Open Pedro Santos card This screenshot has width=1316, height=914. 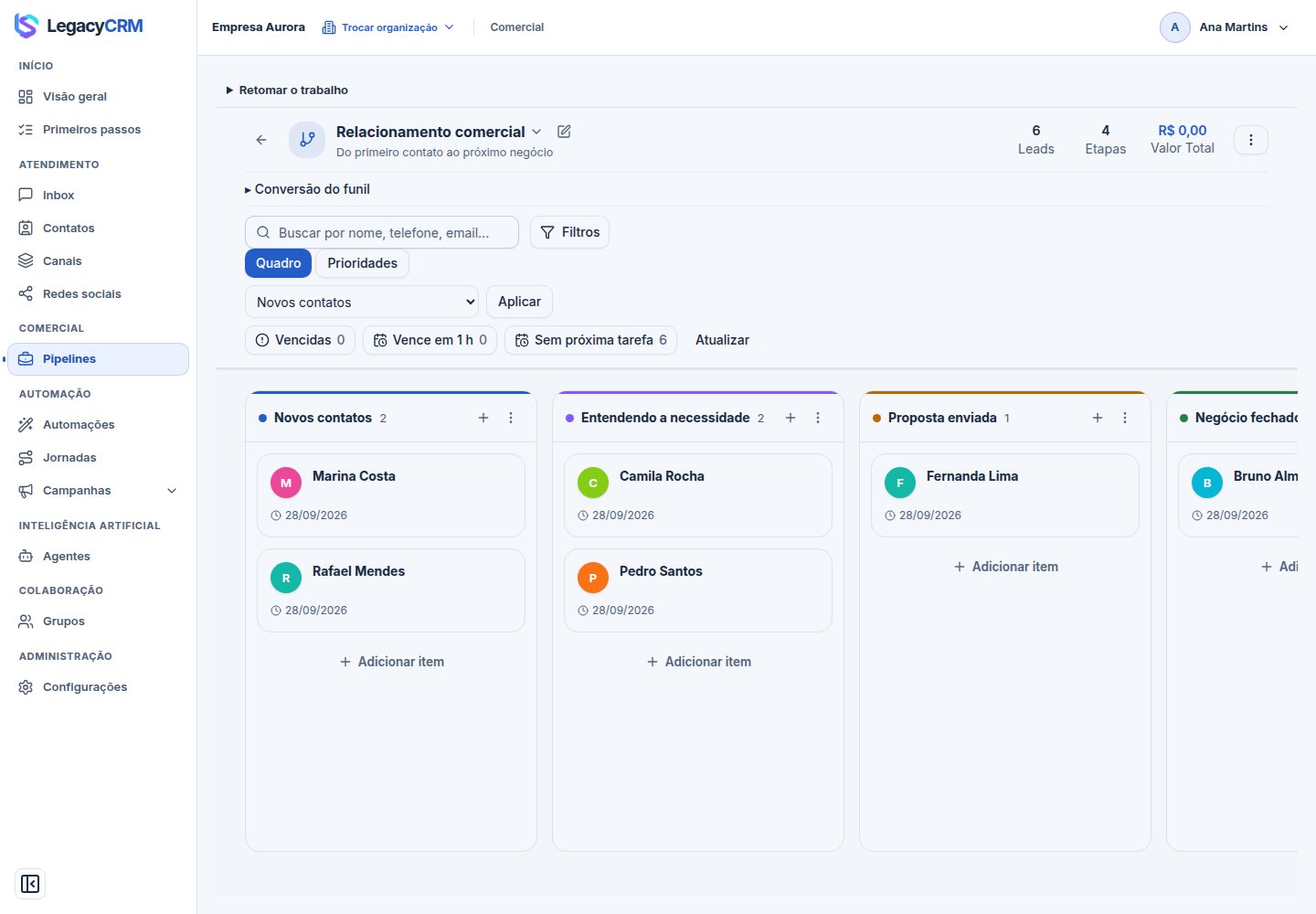698,590
